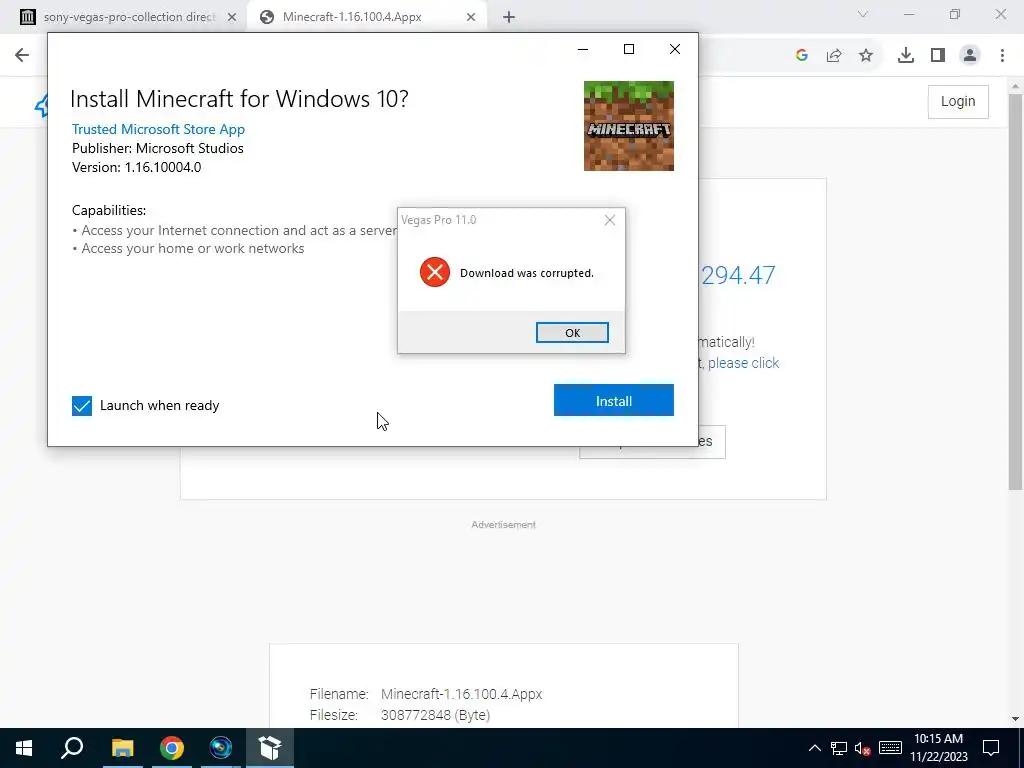Open the touch keyboard tray icon
Image resolution: width=1024 pixels, height=768 pixels.
coord(890,748)
